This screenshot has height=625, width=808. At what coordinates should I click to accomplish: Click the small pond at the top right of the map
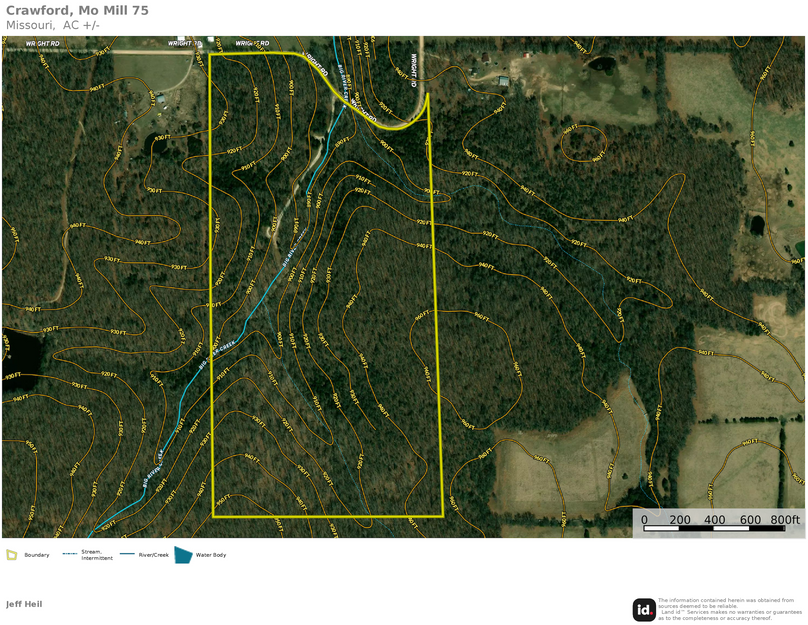603,64
